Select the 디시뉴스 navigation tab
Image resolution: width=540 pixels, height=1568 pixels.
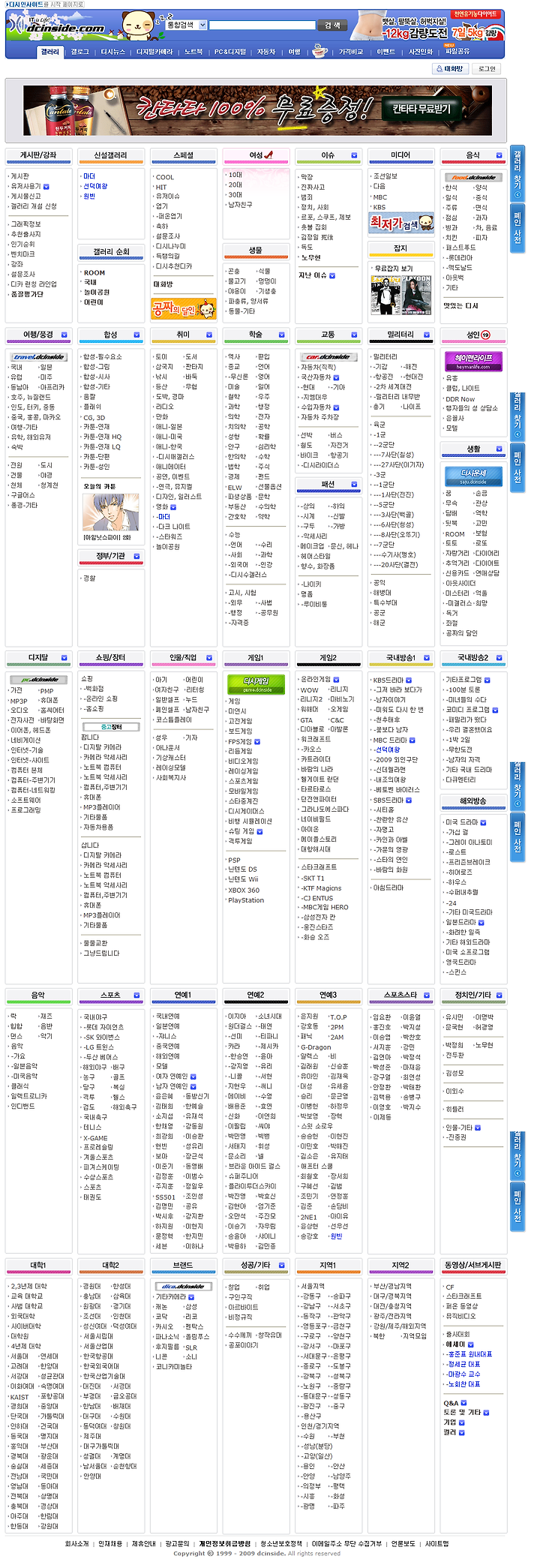pos(113,52)
